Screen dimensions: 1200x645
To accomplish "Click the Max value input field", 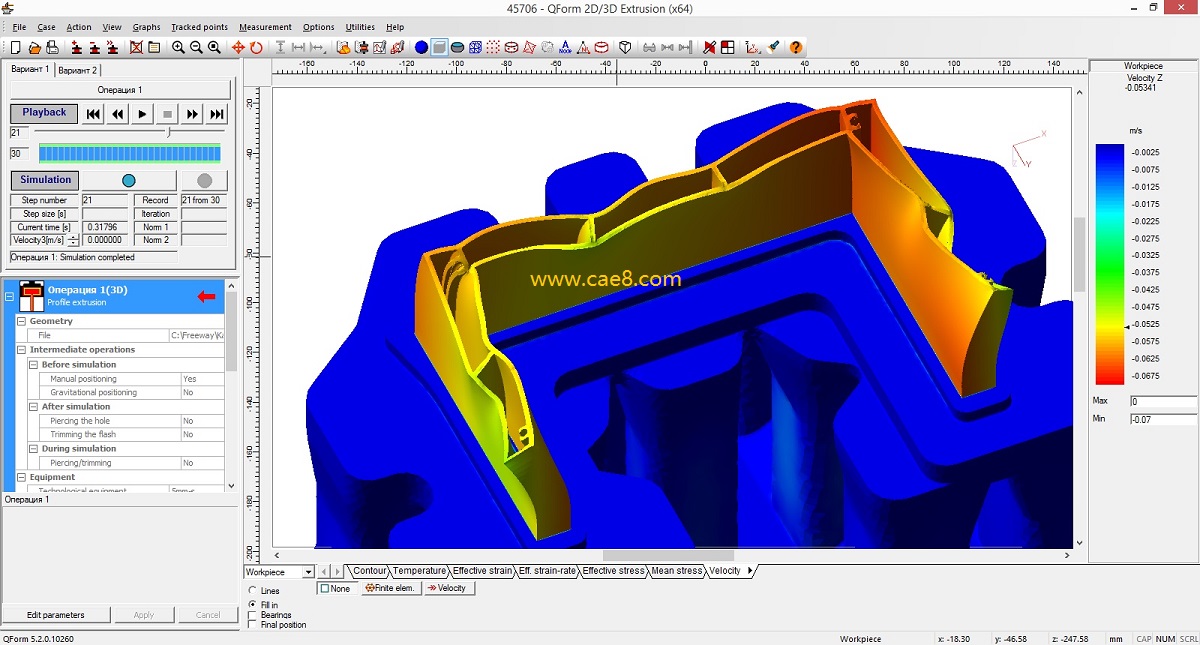I will pos(1163,402).
